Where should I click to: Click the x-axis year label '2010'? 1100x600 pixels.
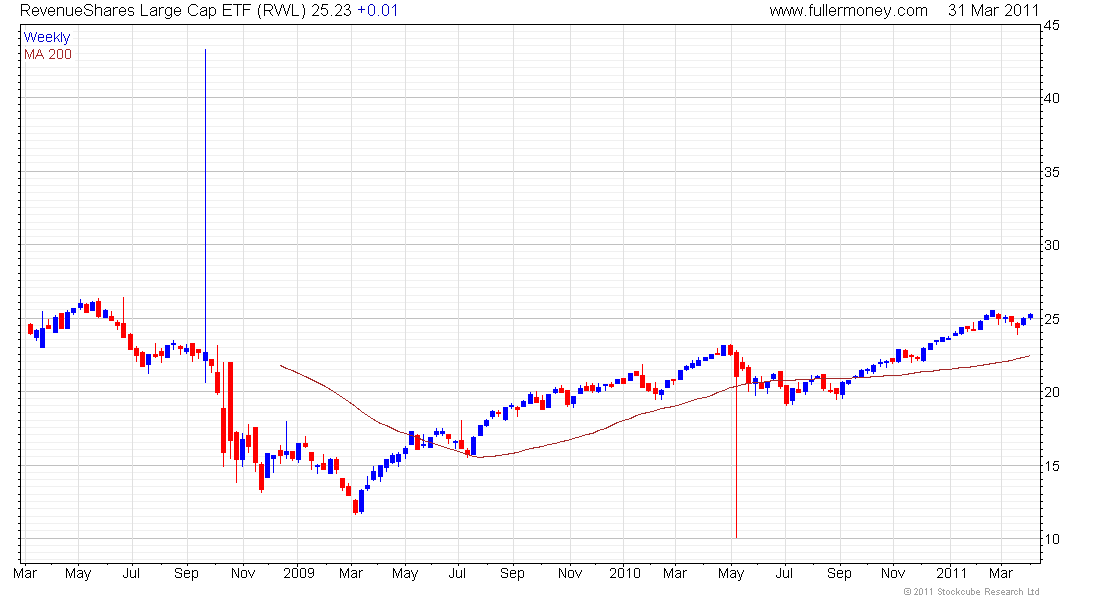click(x=625, y=573)
